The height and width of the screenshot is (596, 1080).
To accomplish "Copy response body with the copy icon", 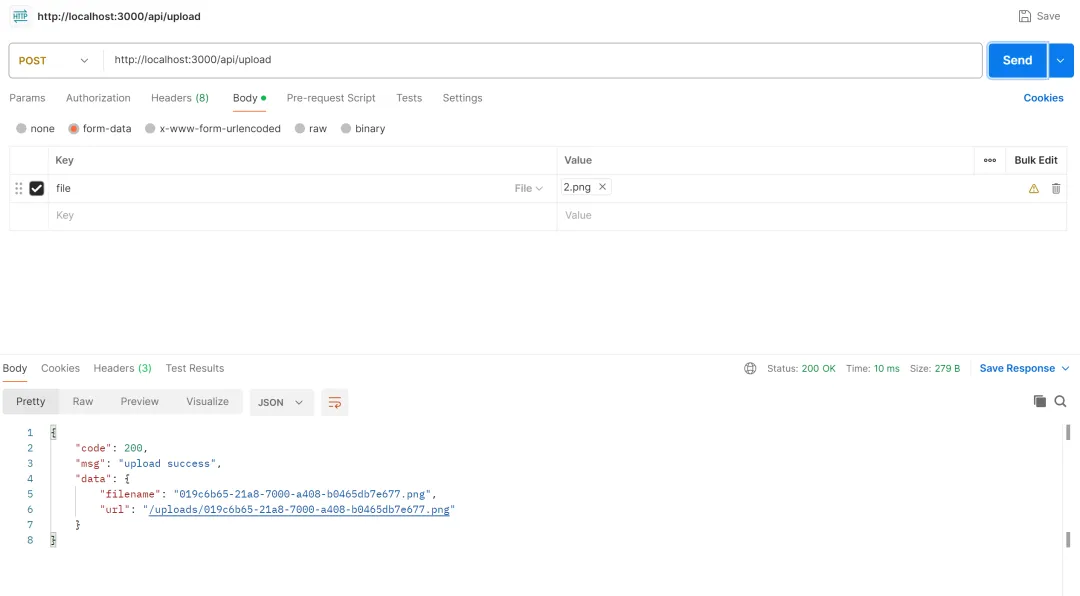I will click(x=1039, y=401).
